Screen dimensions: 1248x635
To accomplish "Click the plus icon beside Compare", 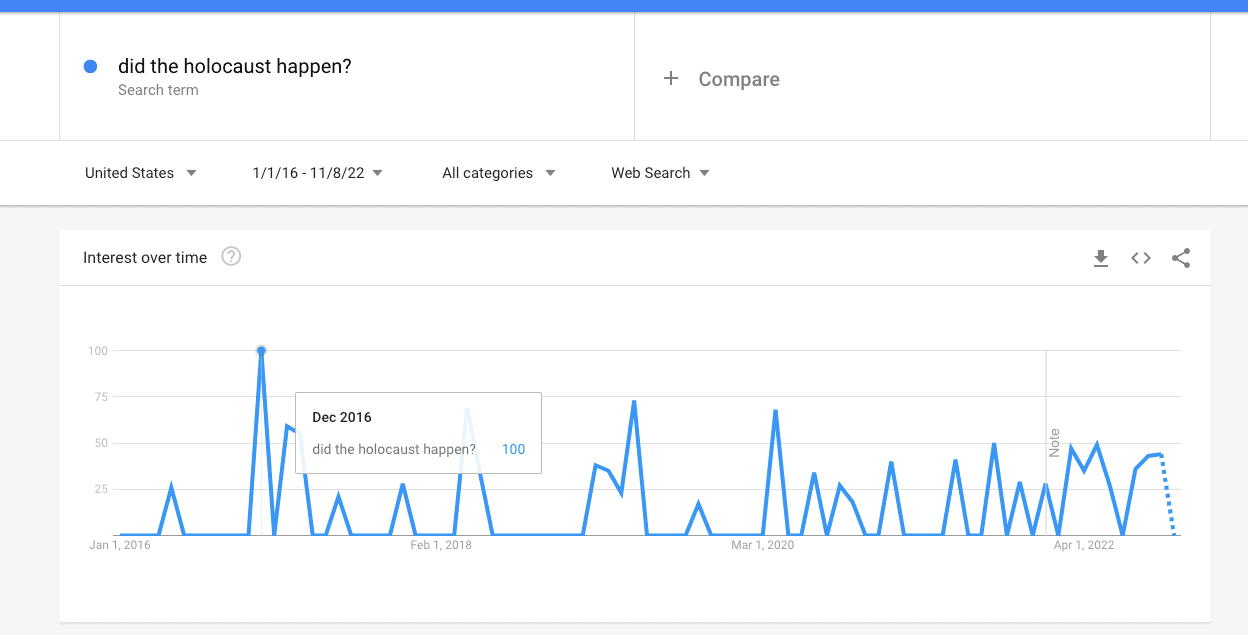I will (x=671, y=79).
